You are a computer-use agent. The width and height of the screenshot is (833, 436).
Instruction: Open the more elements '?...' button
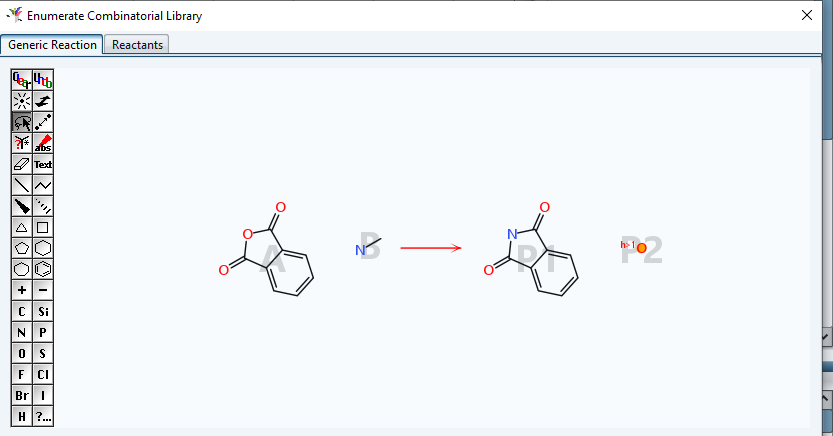43,416
